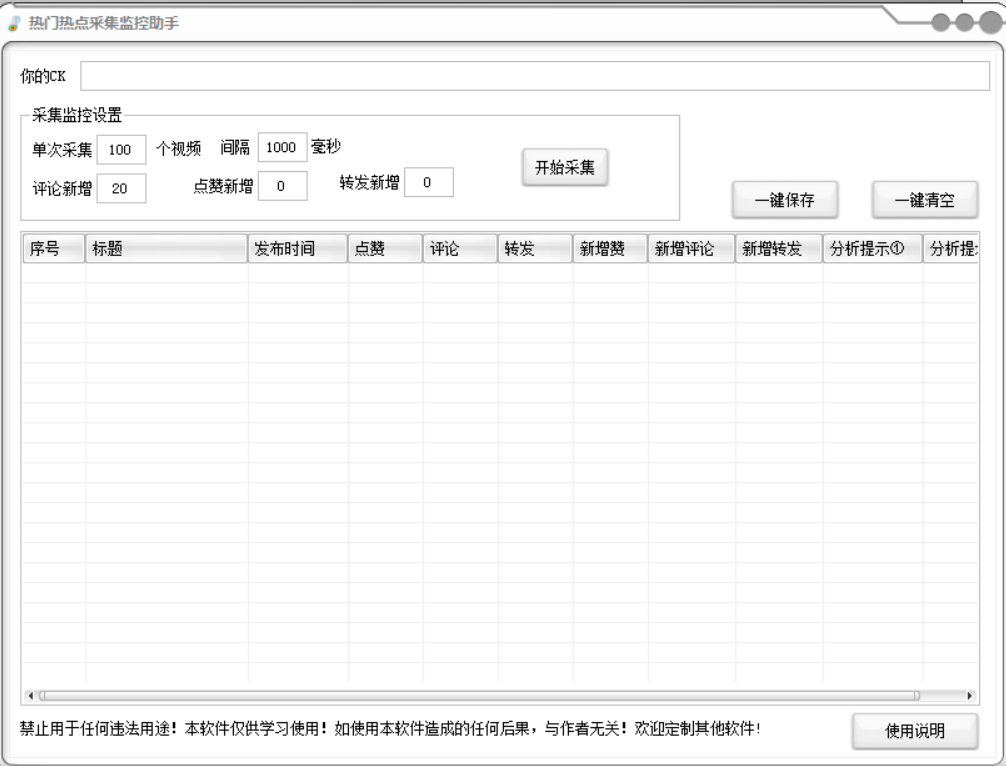
Task: Click the 点赞新增 value box
Action: click(282, 186)
